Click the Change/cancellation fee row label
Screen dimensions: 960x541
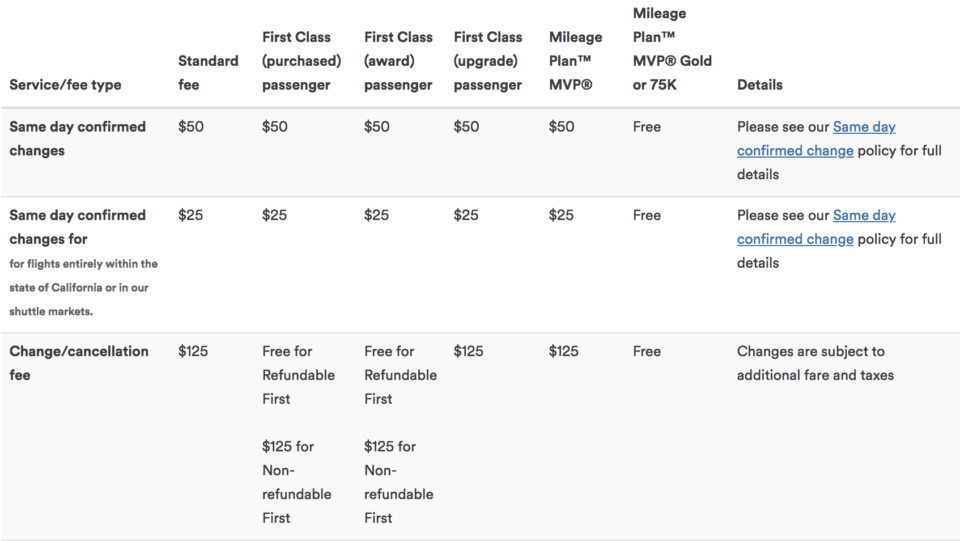pos(78,363)
